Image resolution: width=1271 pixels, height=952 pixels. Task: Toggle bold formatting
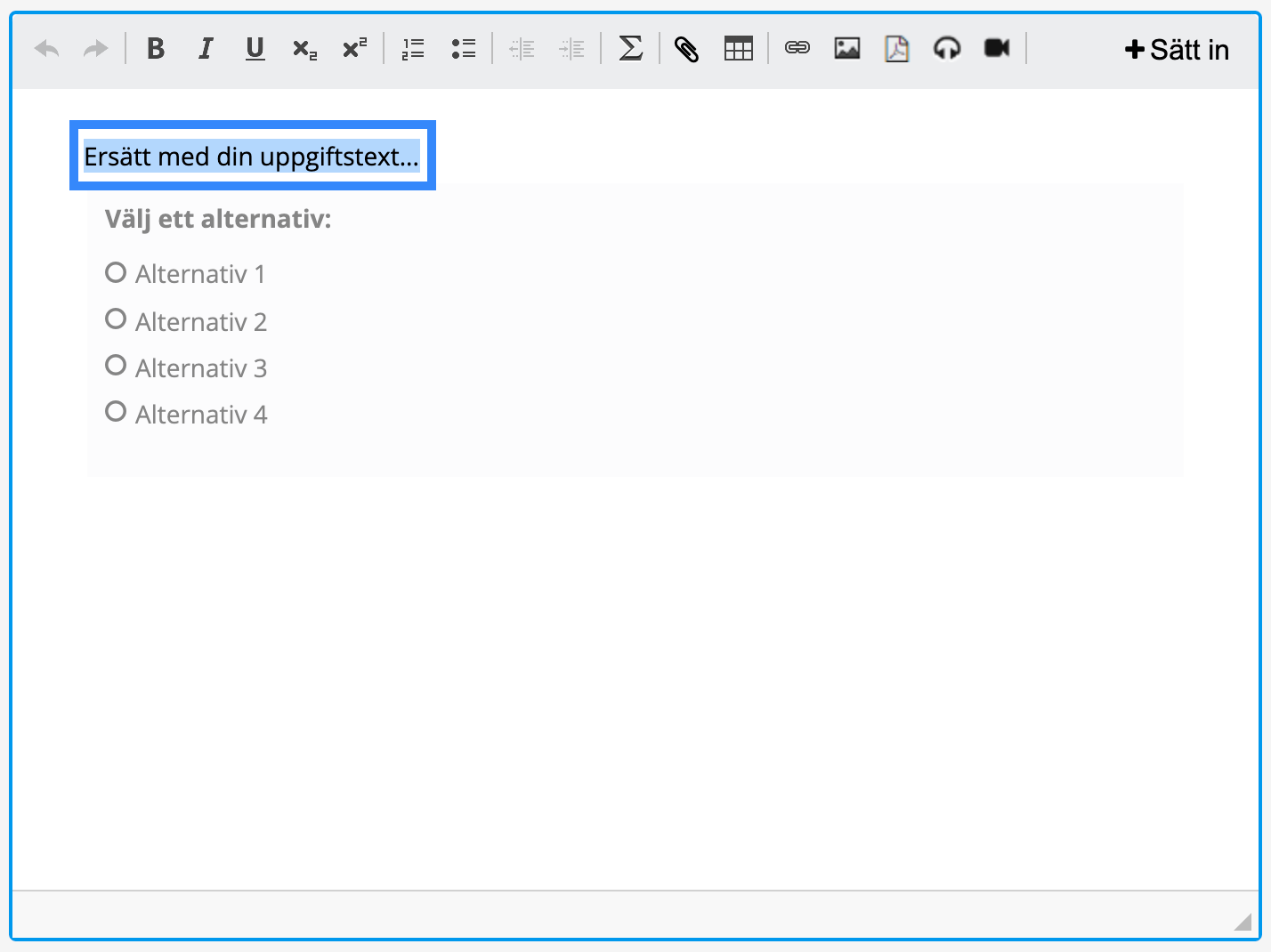point(156,49)
